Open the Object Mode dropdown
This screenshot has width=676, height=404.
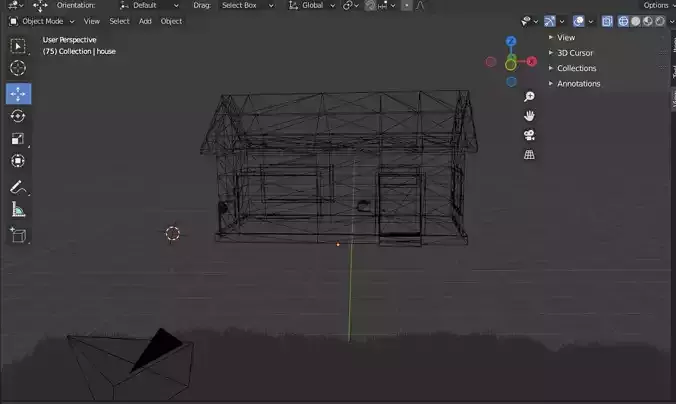click(42, 21)
